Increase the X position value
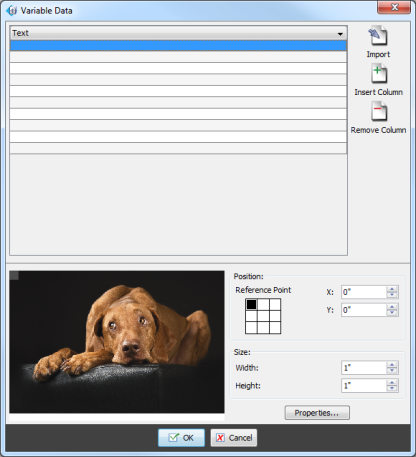Image resolution: width=416 pixels, height=457 pixels. click(x=392, y=289)
